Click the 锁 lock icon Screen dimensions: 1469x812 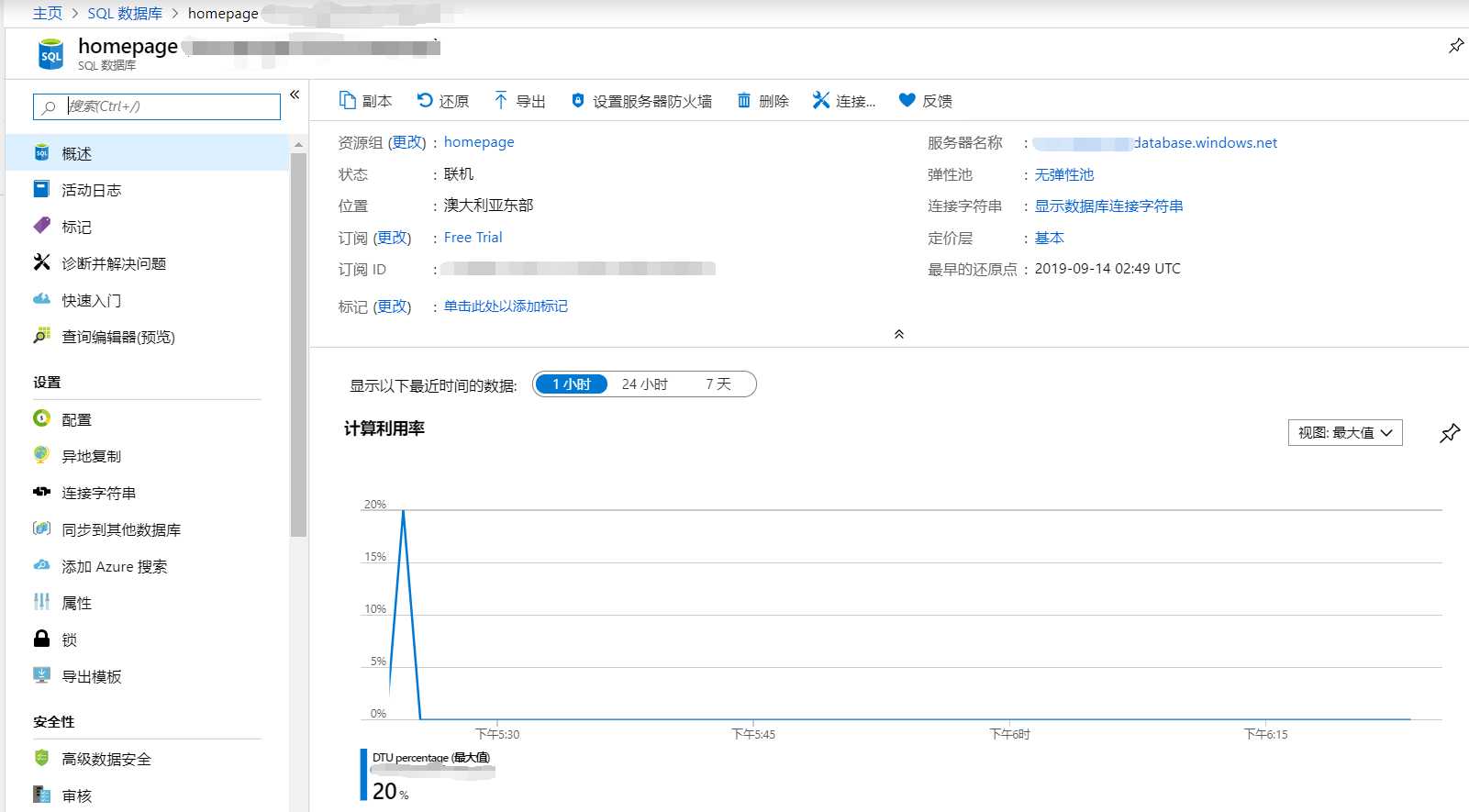point(41,639)
